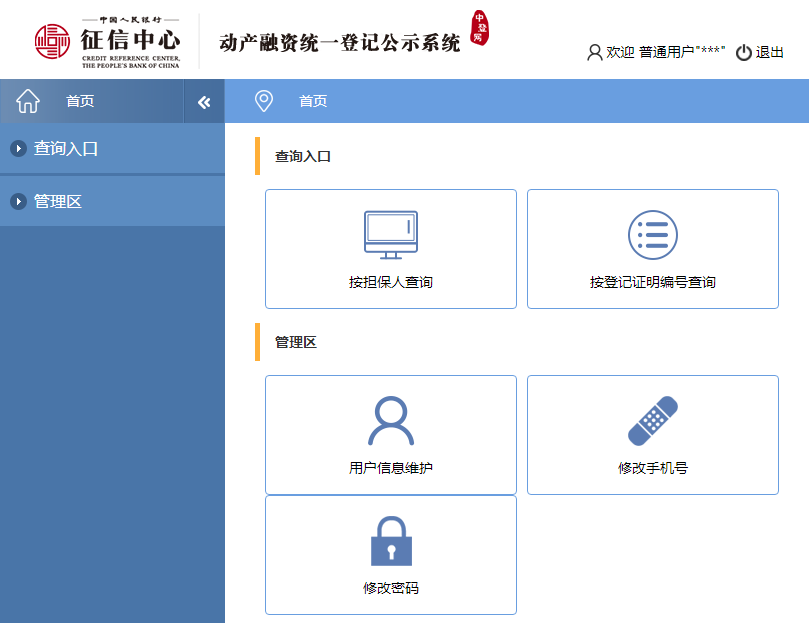Open the 首页 tab in the sidebar header

[x=80, y=101]
